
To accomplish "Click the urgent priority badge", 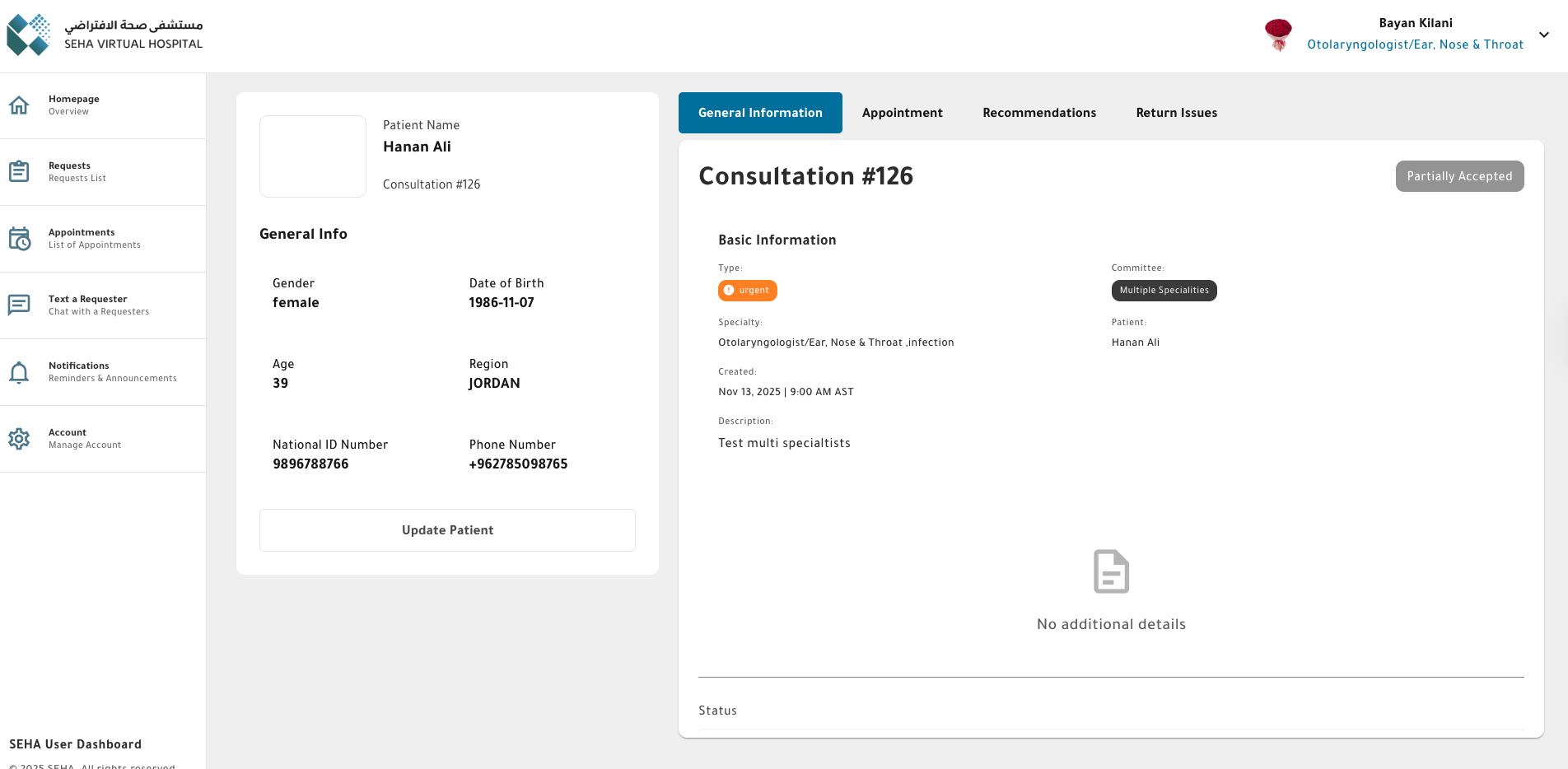I will [747, 290].
